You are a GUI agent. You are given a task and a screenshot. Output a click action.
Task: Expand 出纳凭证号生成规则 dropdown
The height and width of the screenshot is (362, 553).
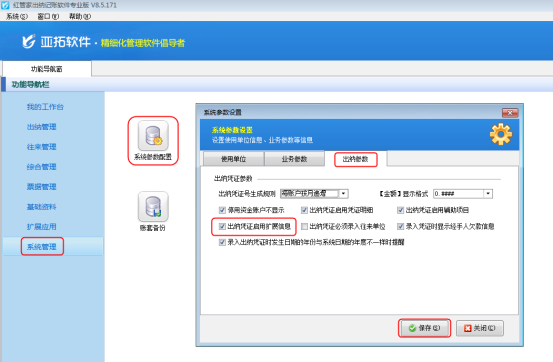pos(343,193)
